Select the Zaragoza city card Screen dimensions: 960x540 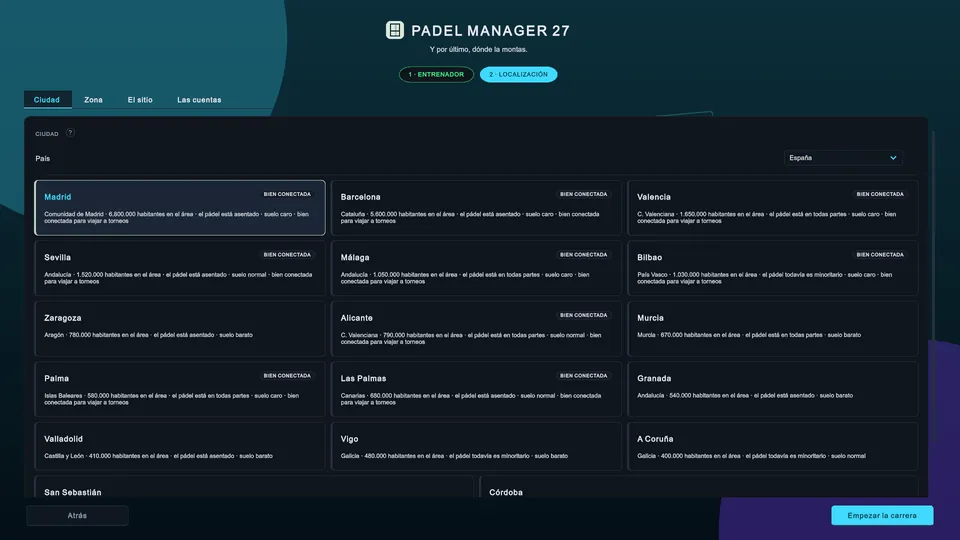point(180,329)
